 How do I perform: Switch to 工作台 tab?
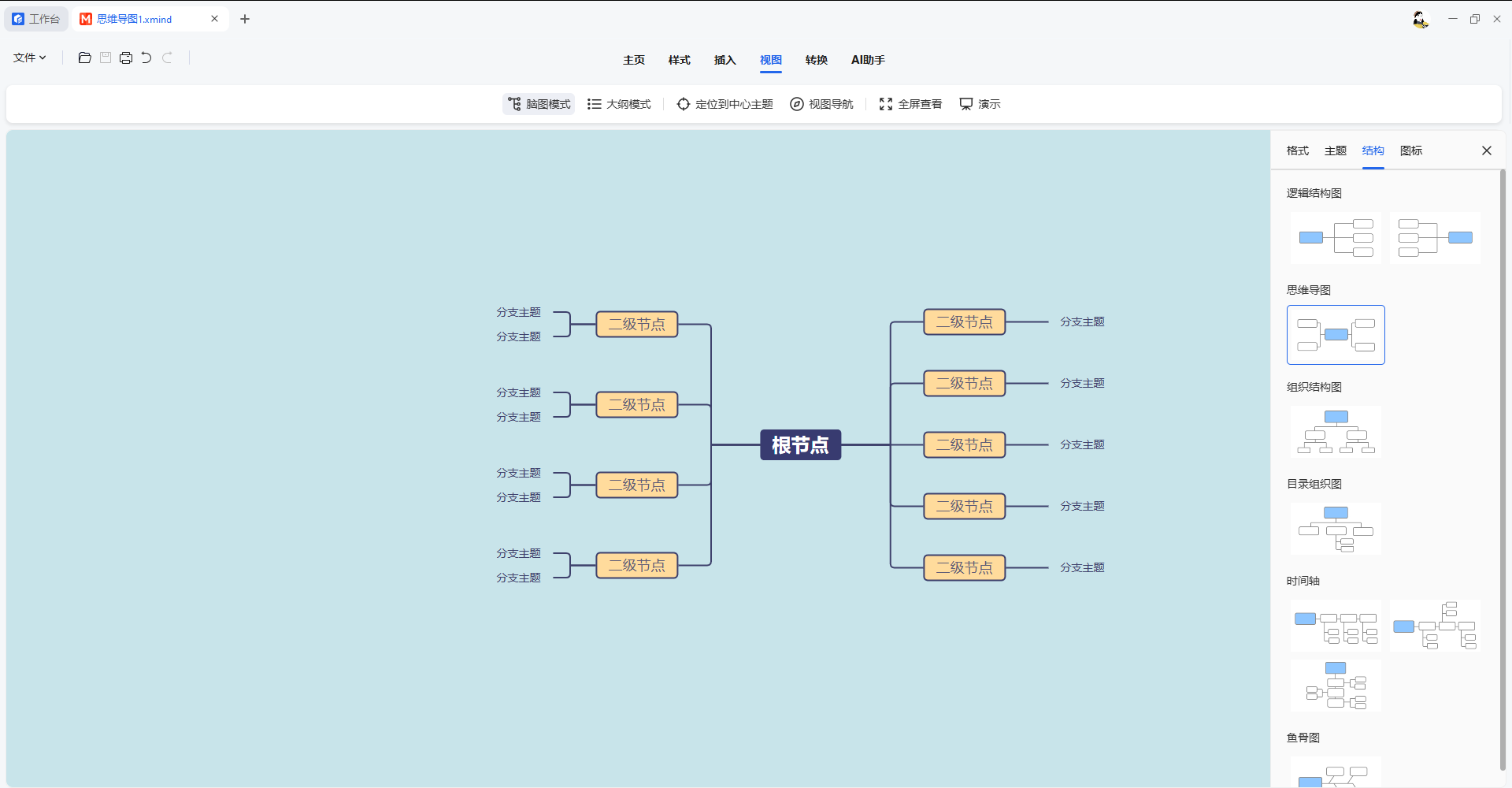pos(36,19)
